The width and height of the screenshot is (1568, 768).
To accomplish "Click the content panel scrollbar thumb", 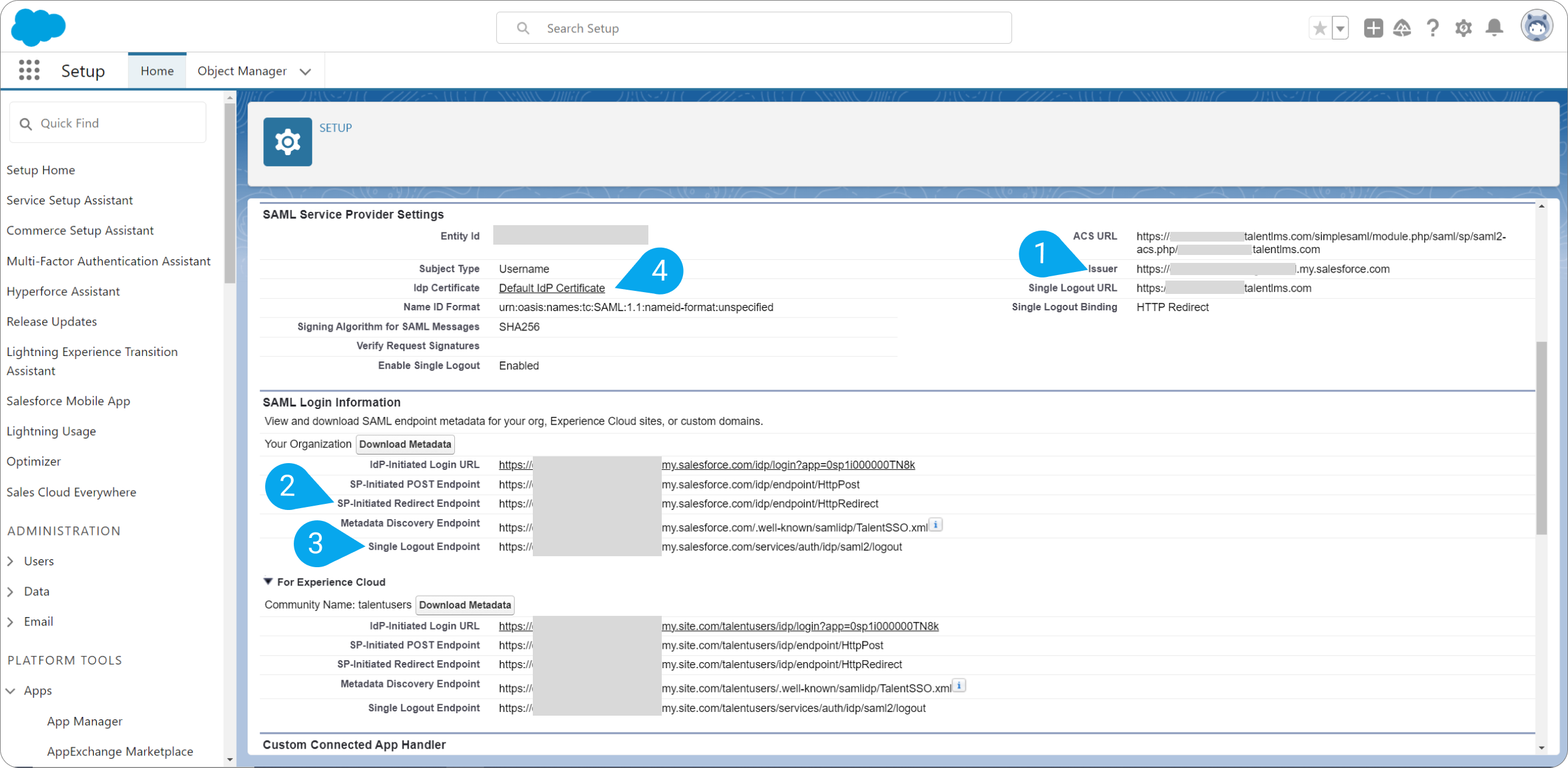I will coord(1541,438).
